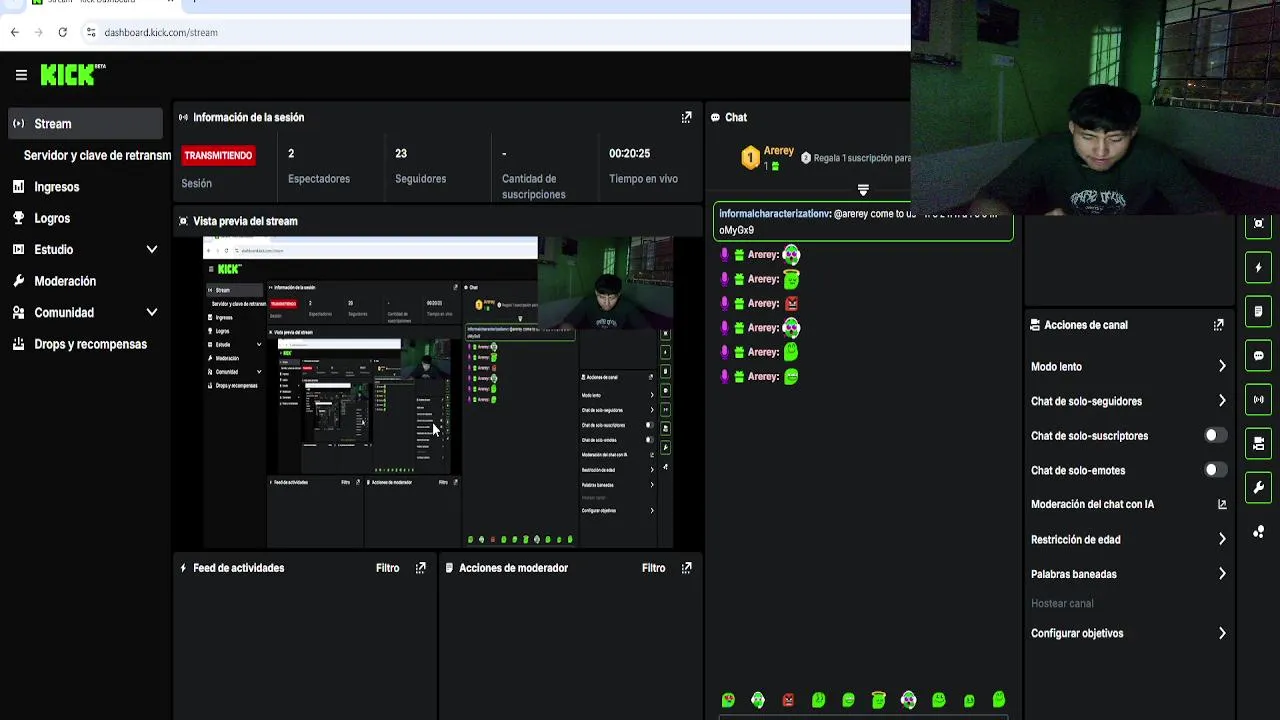The height and width of the screenshot is (720, 1280).
Task: Click the screen capture icon in right sidebar
Action: (1258, 224)
